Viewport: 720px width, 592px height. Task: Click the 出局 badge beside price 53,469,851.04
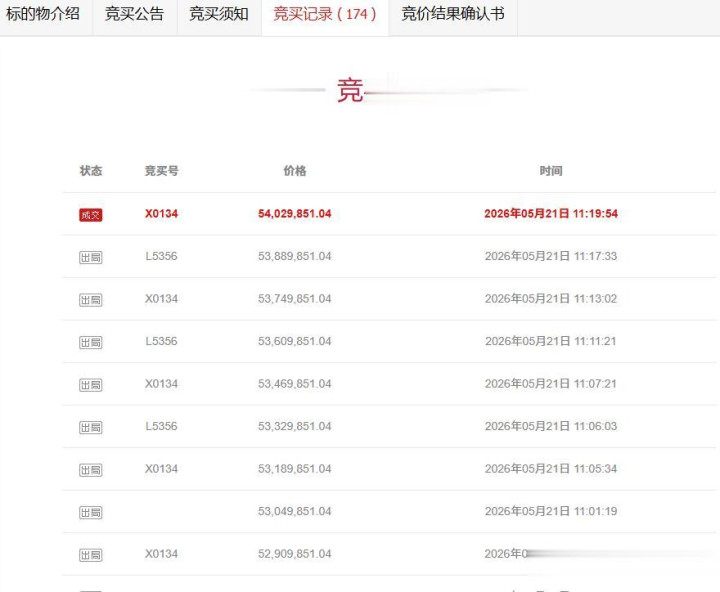pyautogui.click(x=90, y=385)
